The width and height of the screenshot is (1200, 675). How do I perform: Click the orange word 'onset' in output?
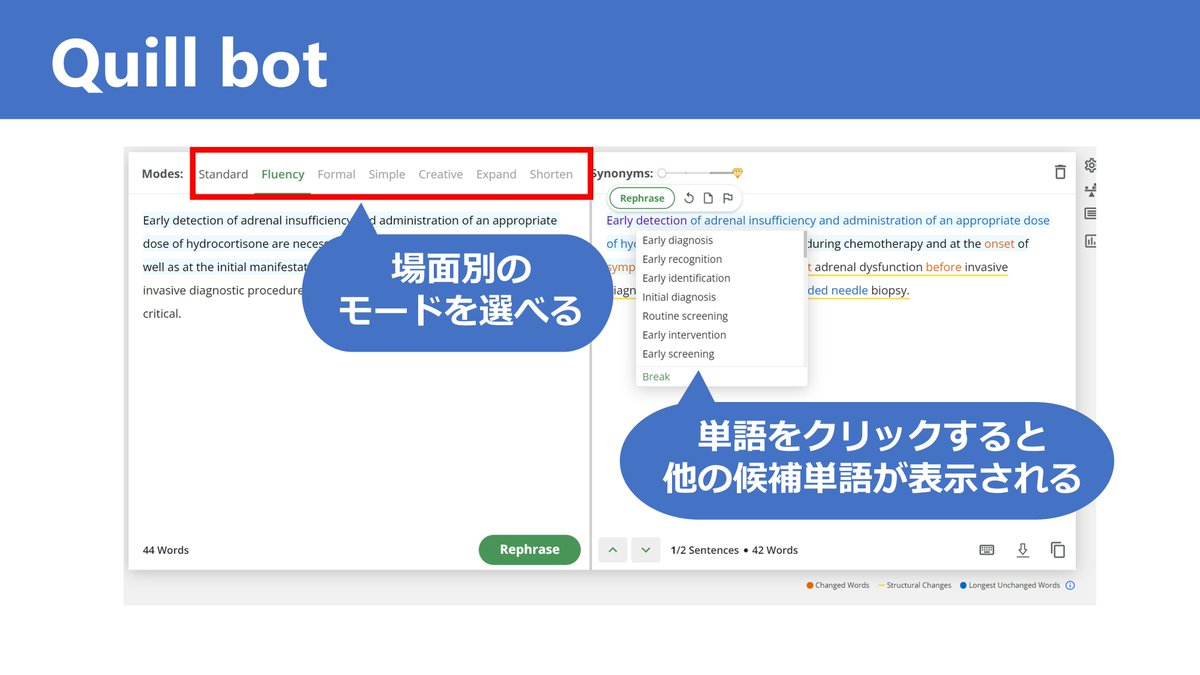pyautogui.click(x=999, y=244)
